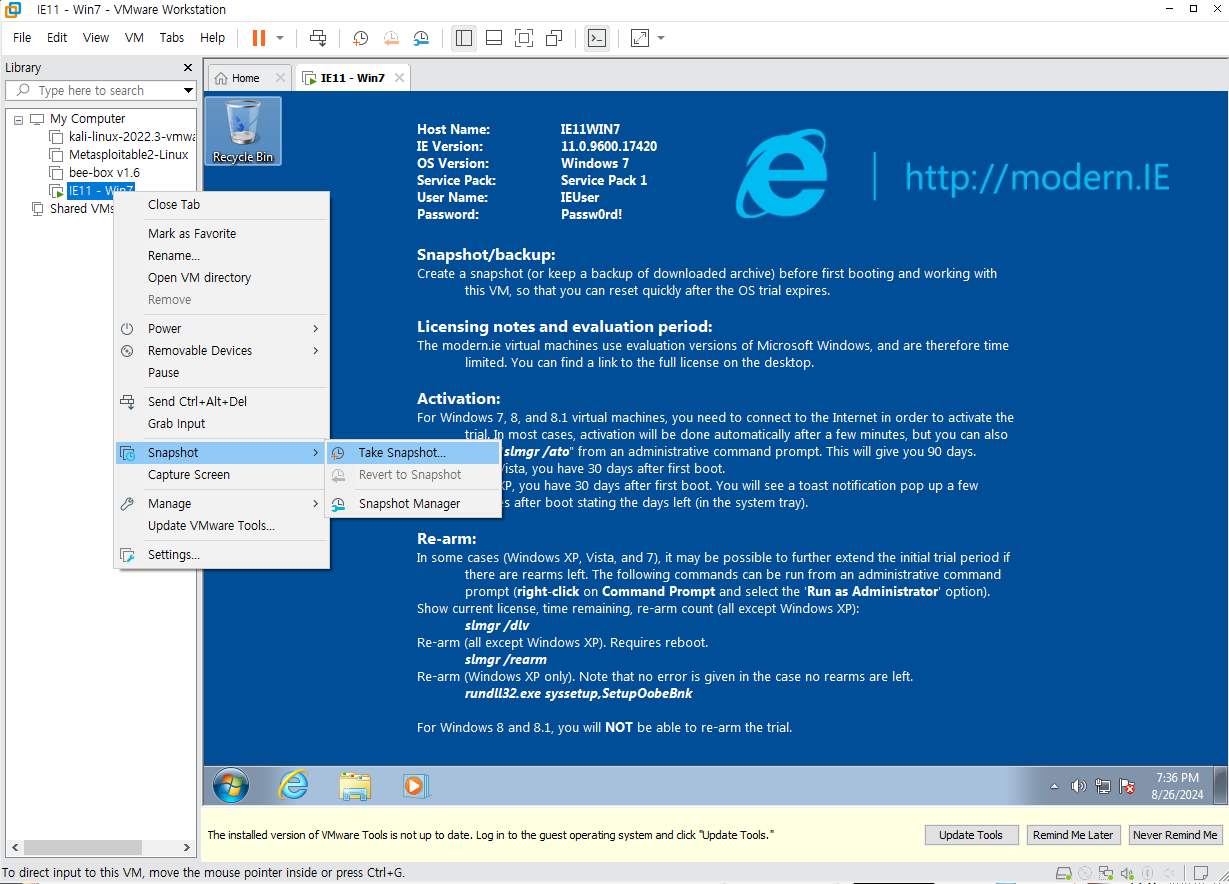Click the stretch guest display icon
Viewport: 1229px width, 884px height.
(640, 38)
